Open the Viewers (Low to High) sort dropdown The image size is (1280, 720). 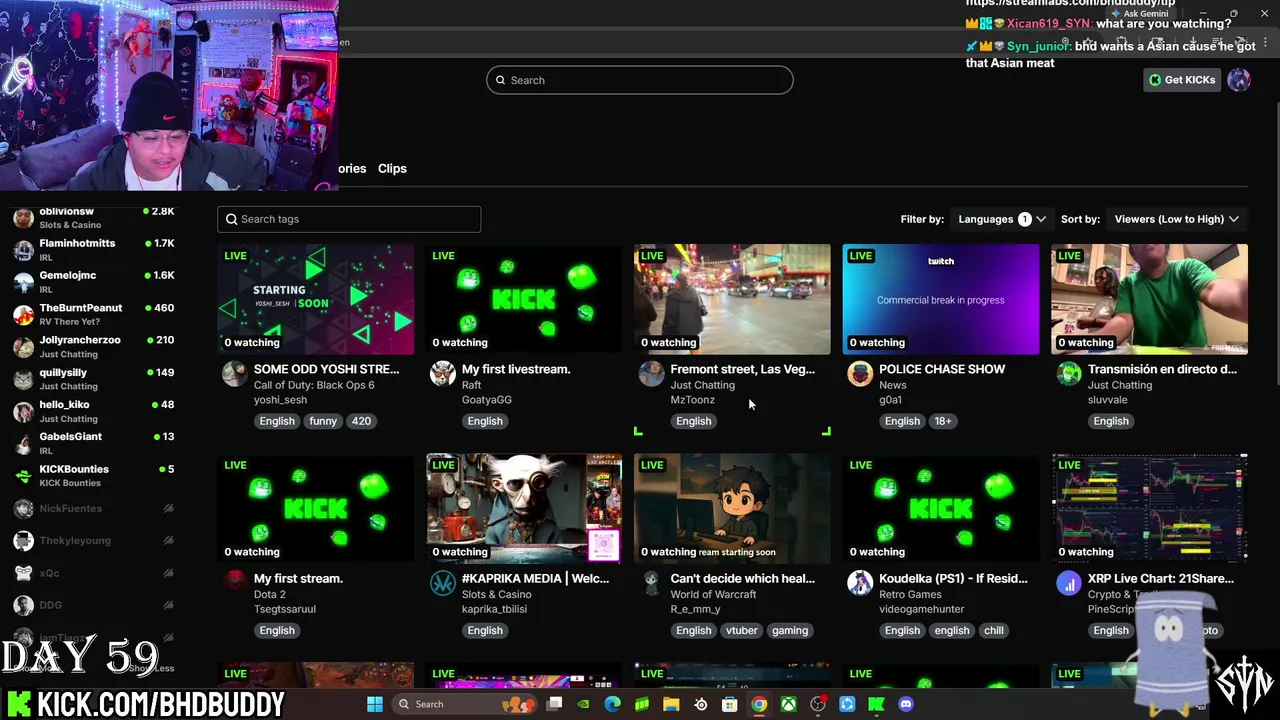tap(1176, 219)
